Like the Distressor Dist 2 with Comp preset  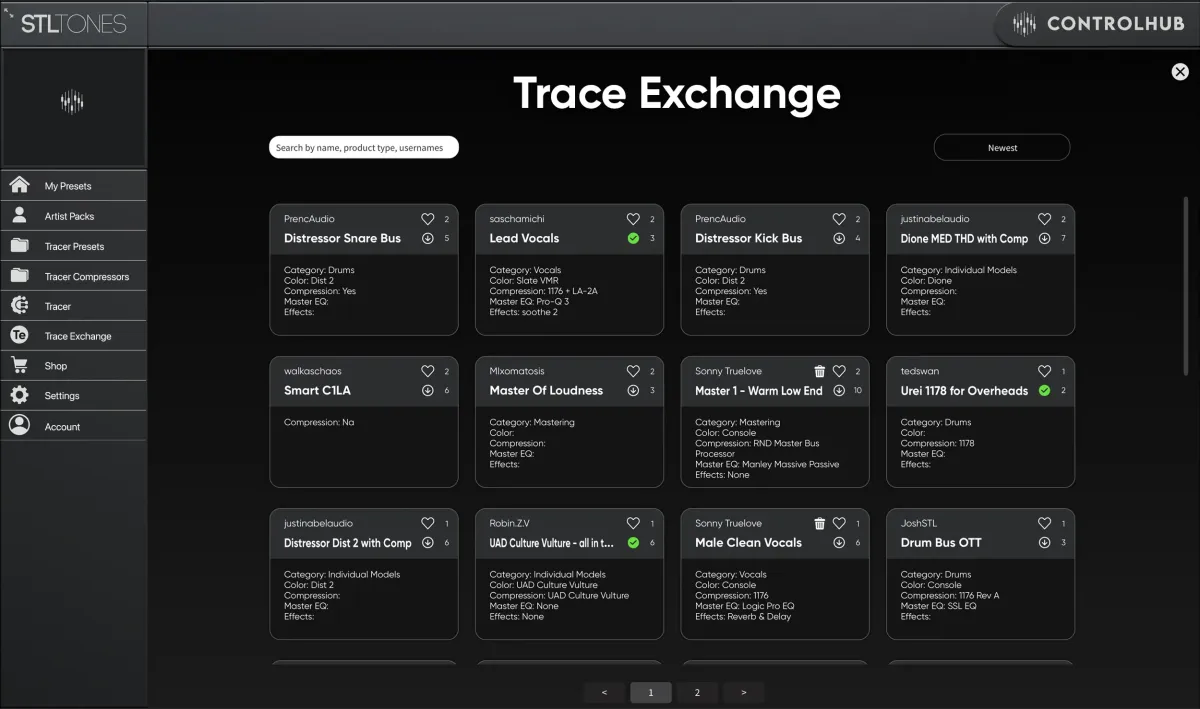click(428, 523)
